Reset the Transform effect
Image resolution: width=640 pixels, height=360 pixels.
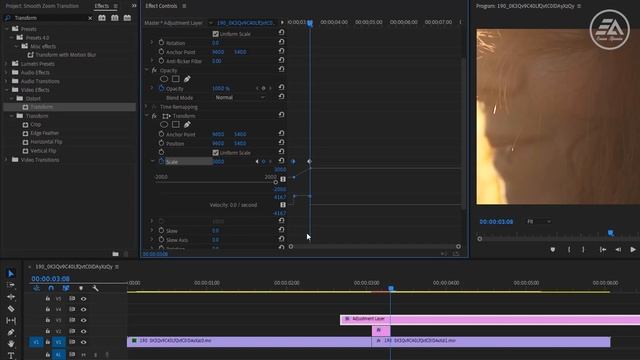tap(281, 115)
